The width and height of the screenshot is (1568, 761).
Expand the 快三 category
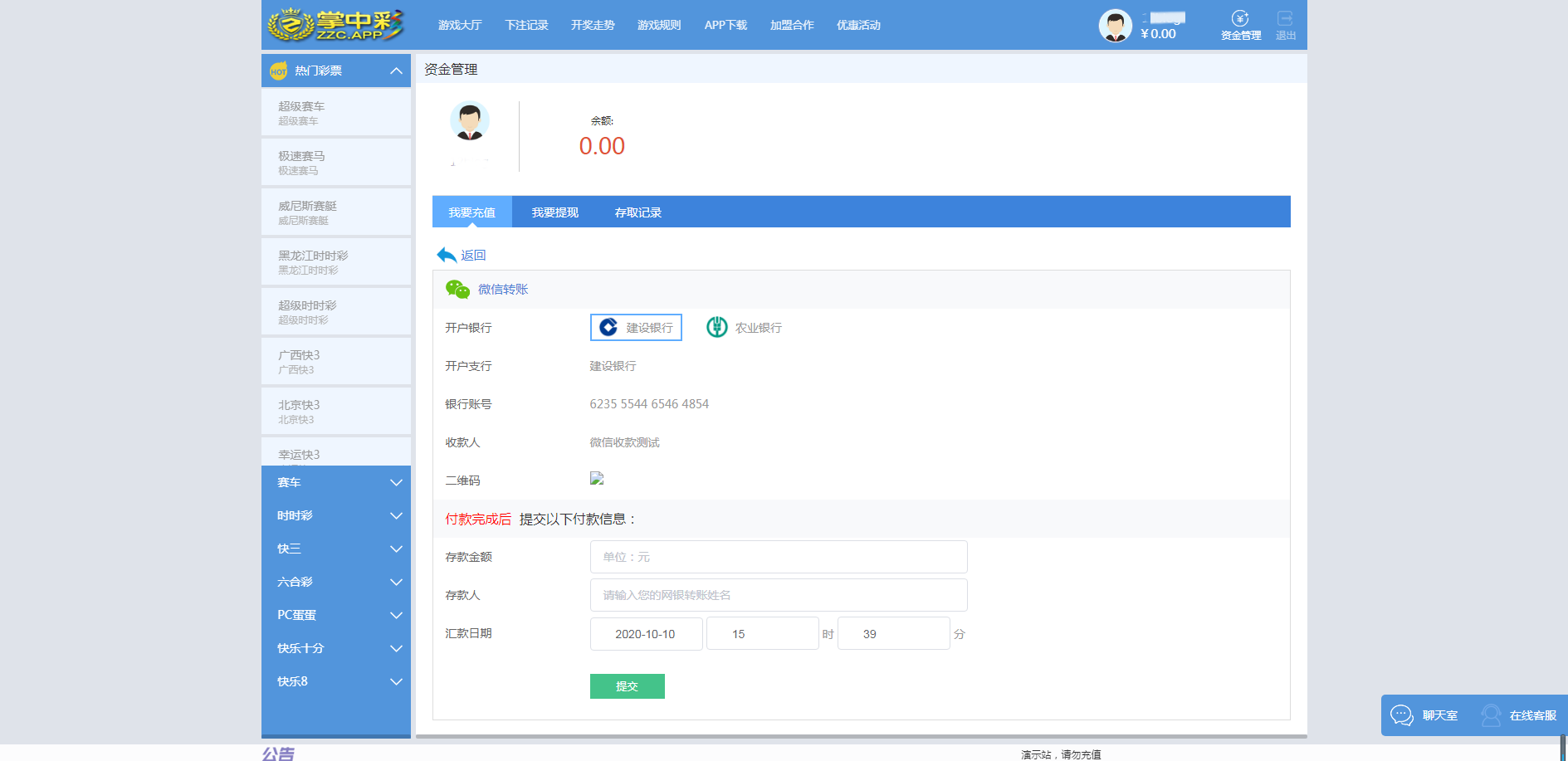pyautogui.click(x=336, y=549)
